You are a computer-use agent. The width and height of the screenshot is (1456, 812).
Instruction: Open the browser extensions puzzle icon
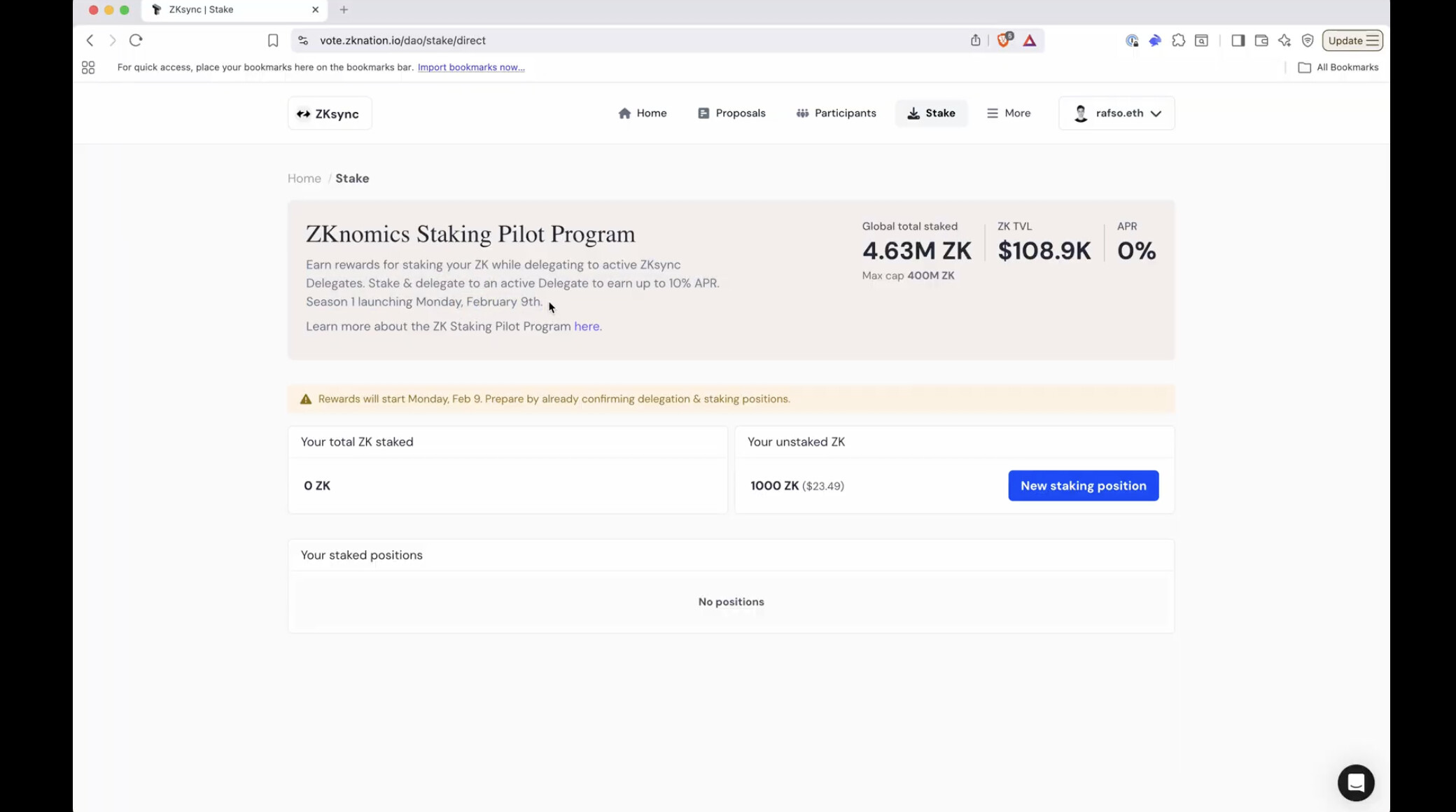(1178, 41)
